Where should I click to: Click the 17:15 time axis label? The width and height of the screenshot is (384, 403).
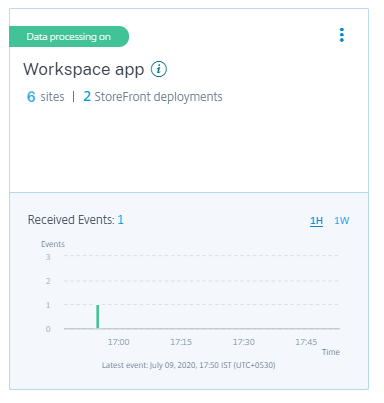click(x=181, y=342)
